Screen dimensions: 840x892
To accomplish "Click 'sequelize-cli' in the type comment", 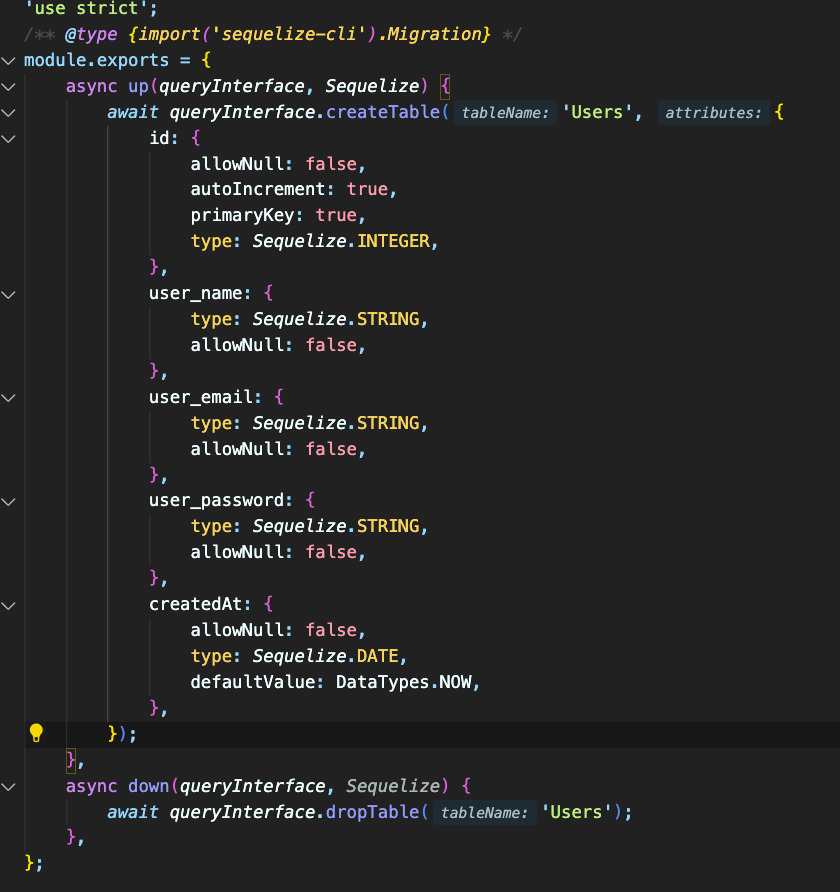I will pos(289,34).
